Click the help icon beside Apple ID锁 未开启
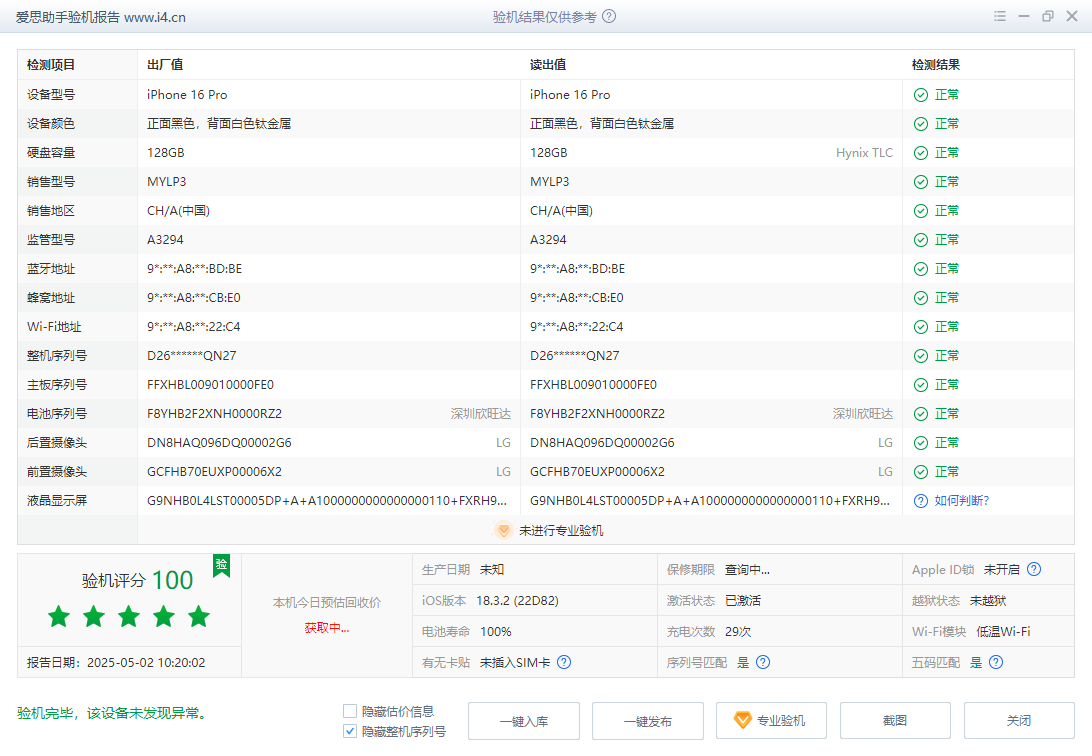This screenshot has width=1092, height=756. tap(1034, 569)
